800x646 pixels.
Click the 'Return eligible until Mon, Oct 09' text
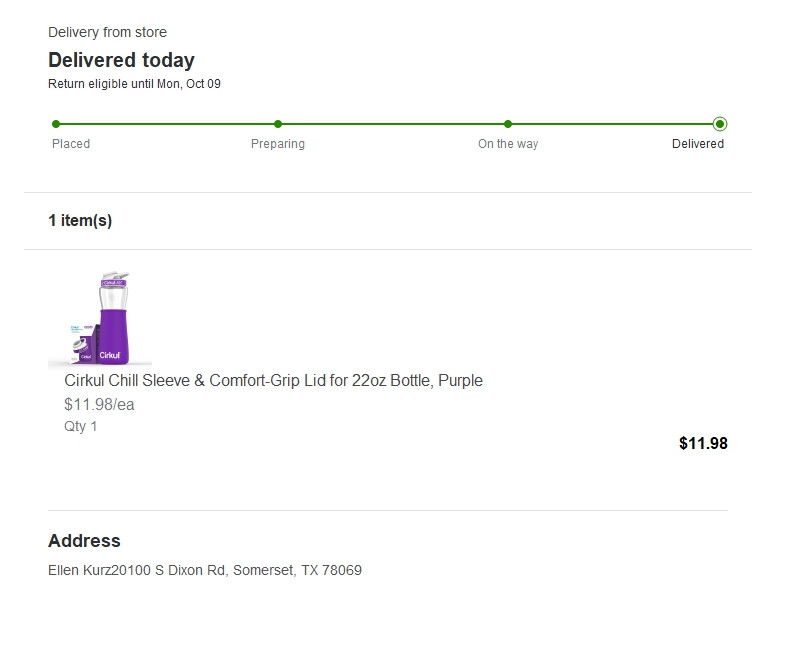pos(134,84)
